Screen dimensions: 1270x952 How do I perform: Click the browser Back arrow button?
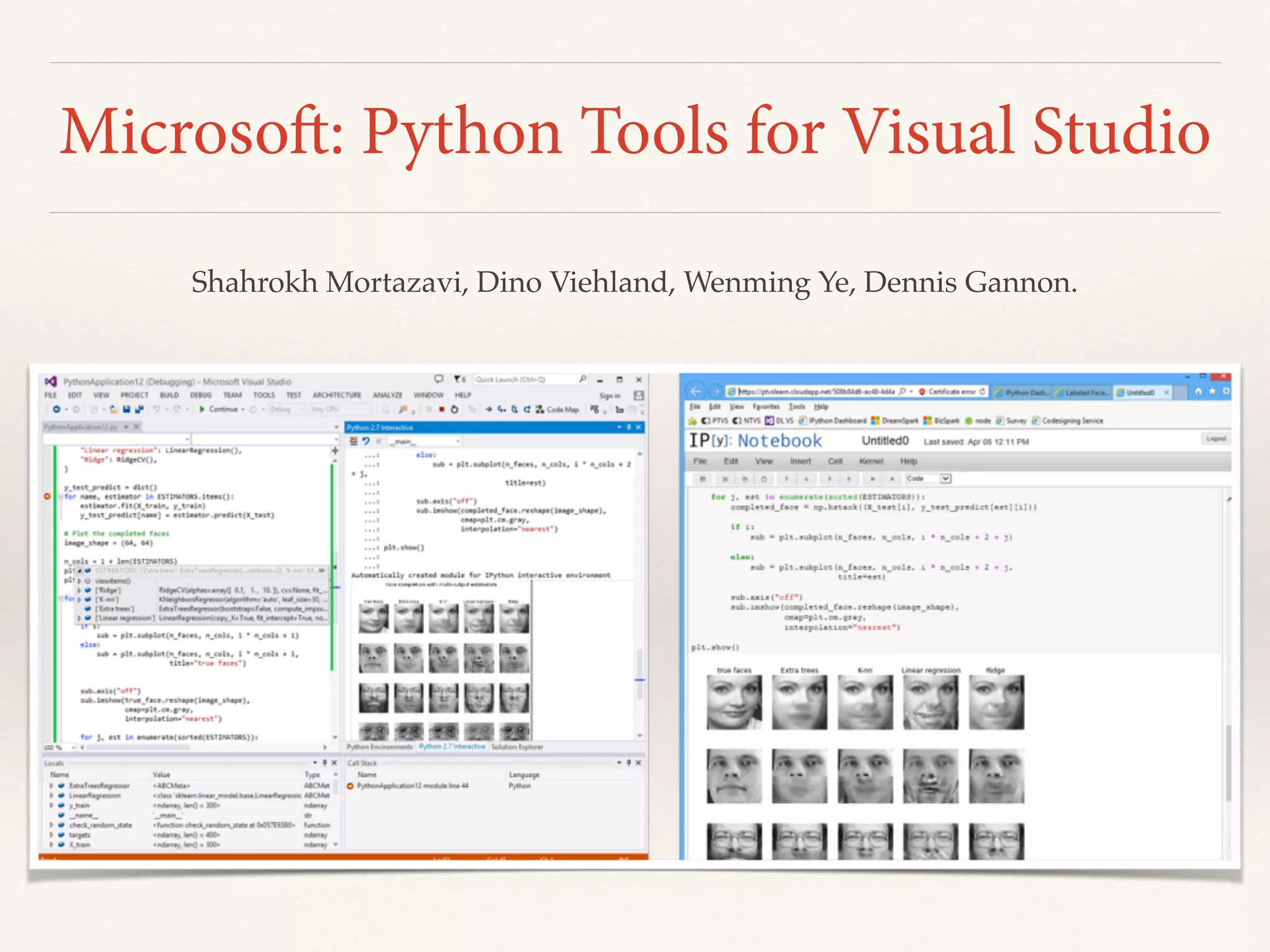coord(695,391)
